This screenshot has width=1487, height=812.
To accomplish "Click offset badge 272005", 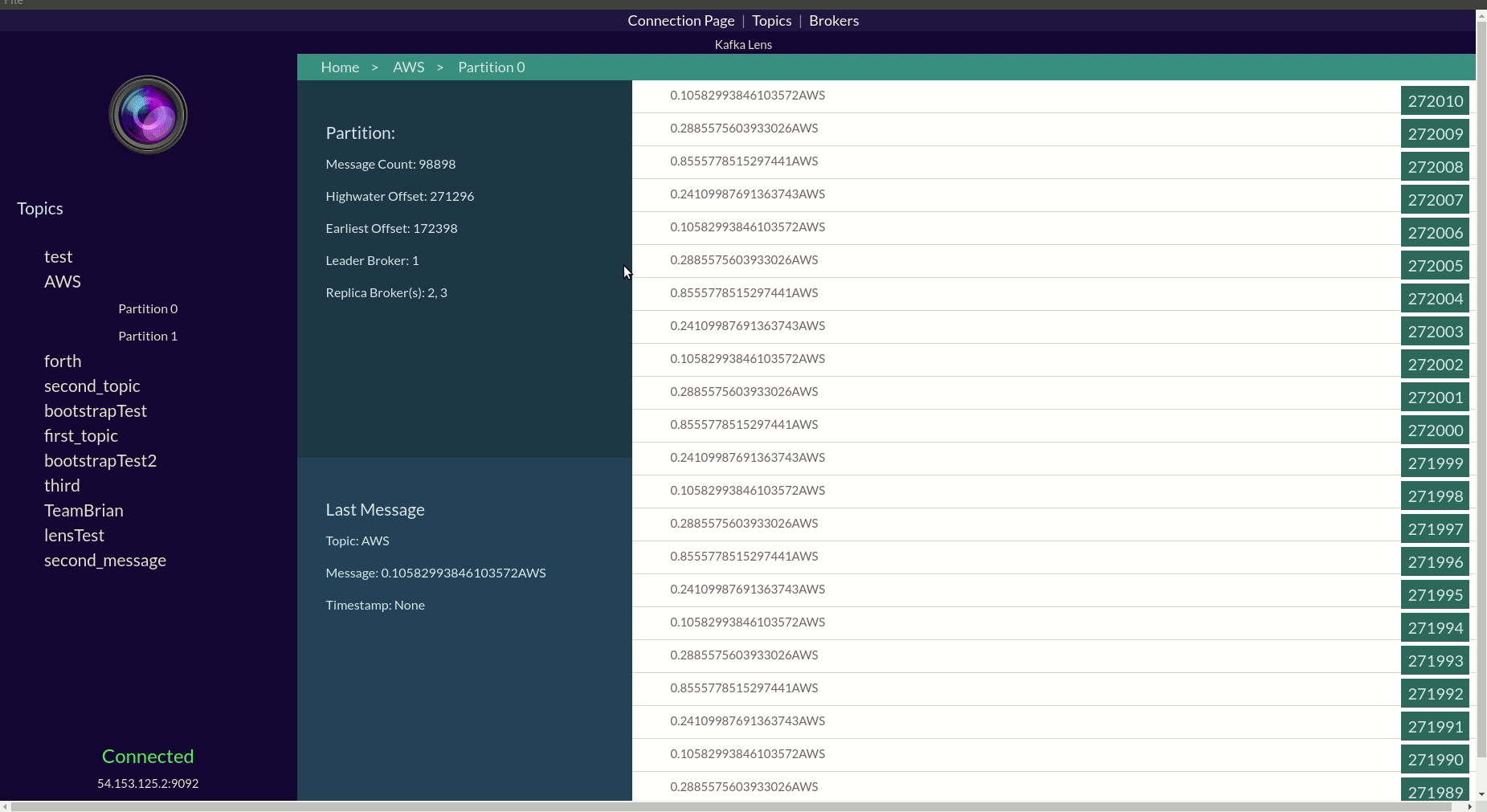I will (x=1435, y=266).
